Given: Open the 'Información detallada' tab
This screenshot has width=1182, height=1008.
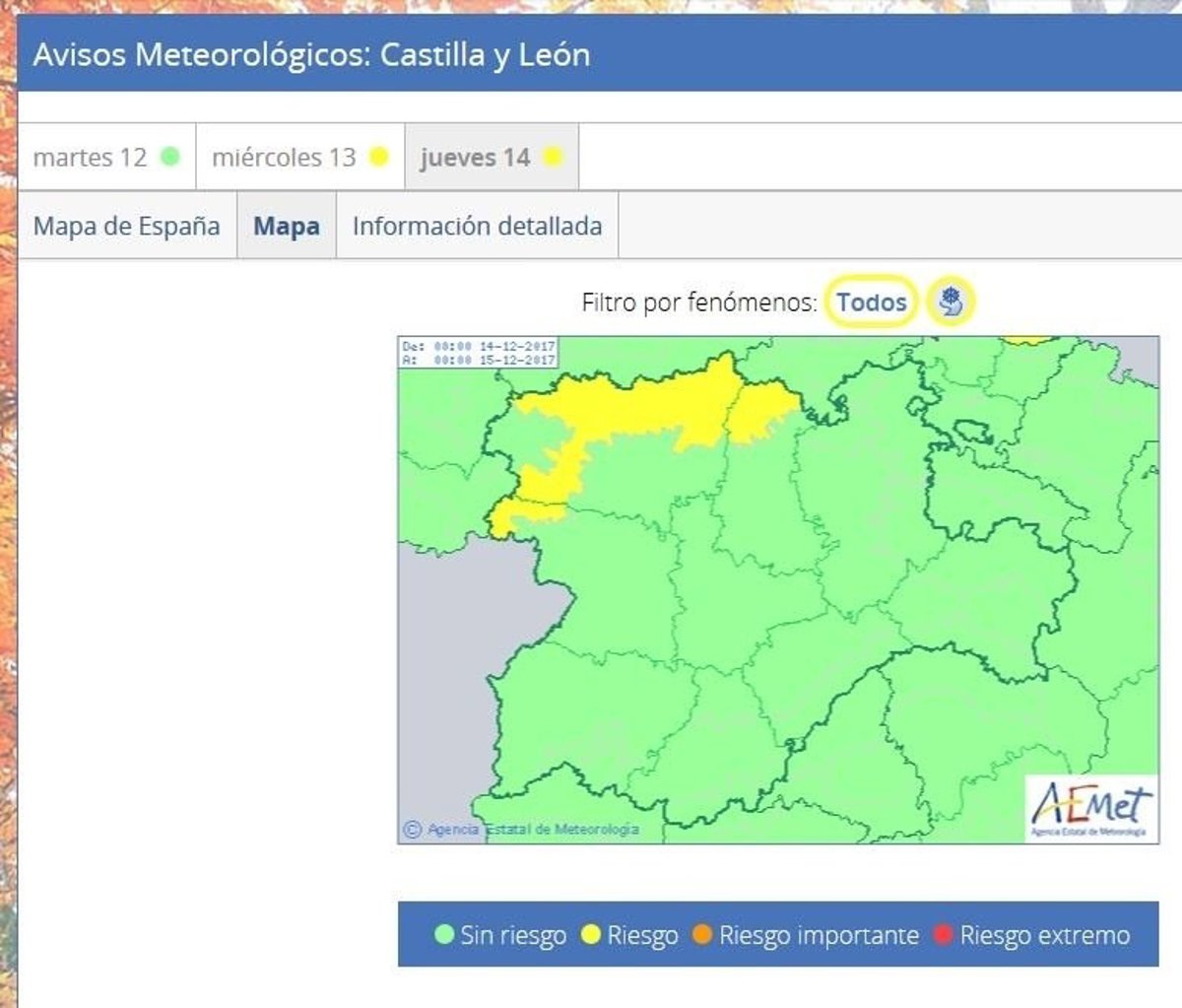Looking at the screenshot, I should tap(477, 226).
